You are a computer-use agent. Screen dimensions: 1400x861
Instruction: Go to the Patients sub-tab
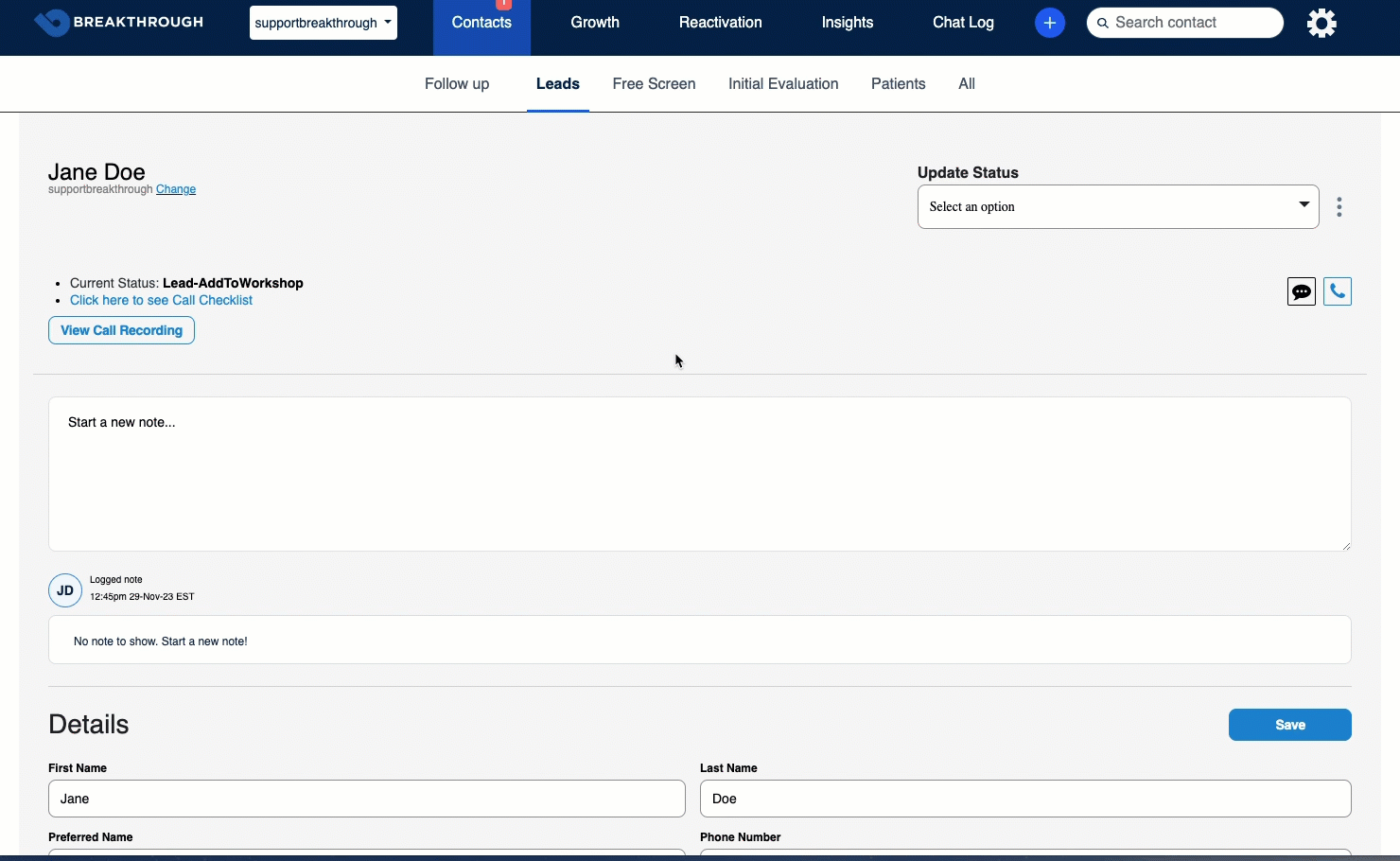[898, 83]
